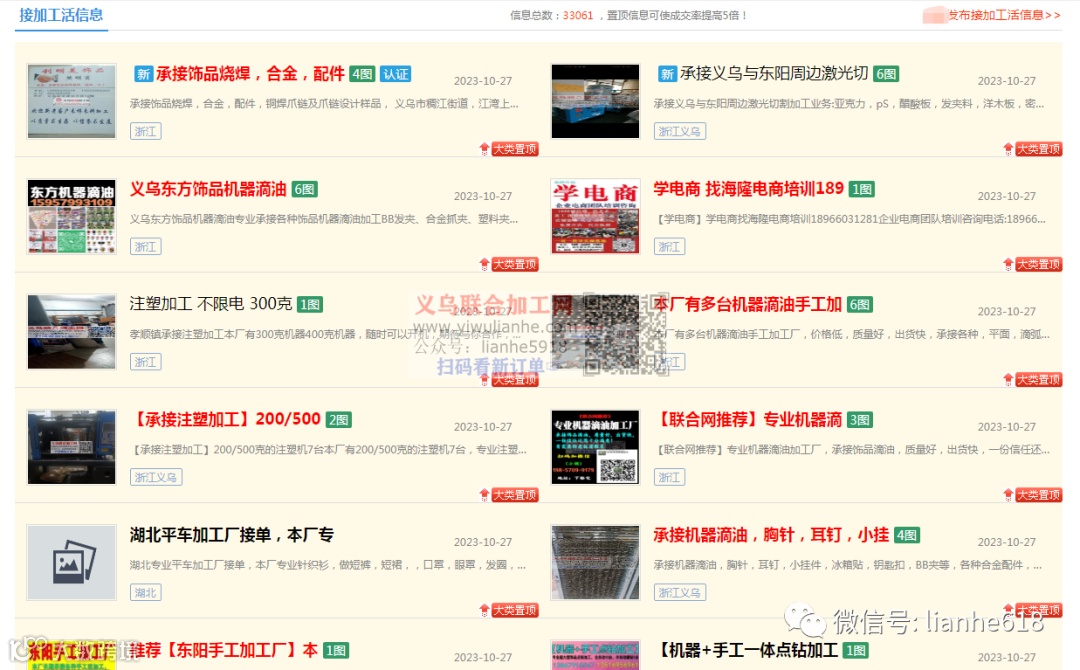Click 浙江 tag under 学电商 listing
The image size is (1080, 670).
[x=669, y=247]
